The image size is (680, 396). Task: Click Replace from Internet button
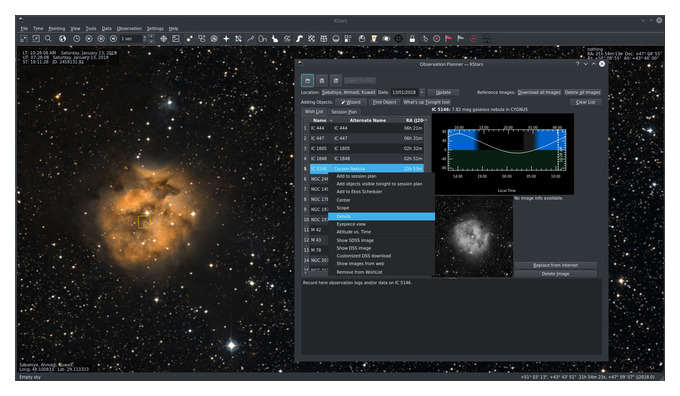[555, 265]
